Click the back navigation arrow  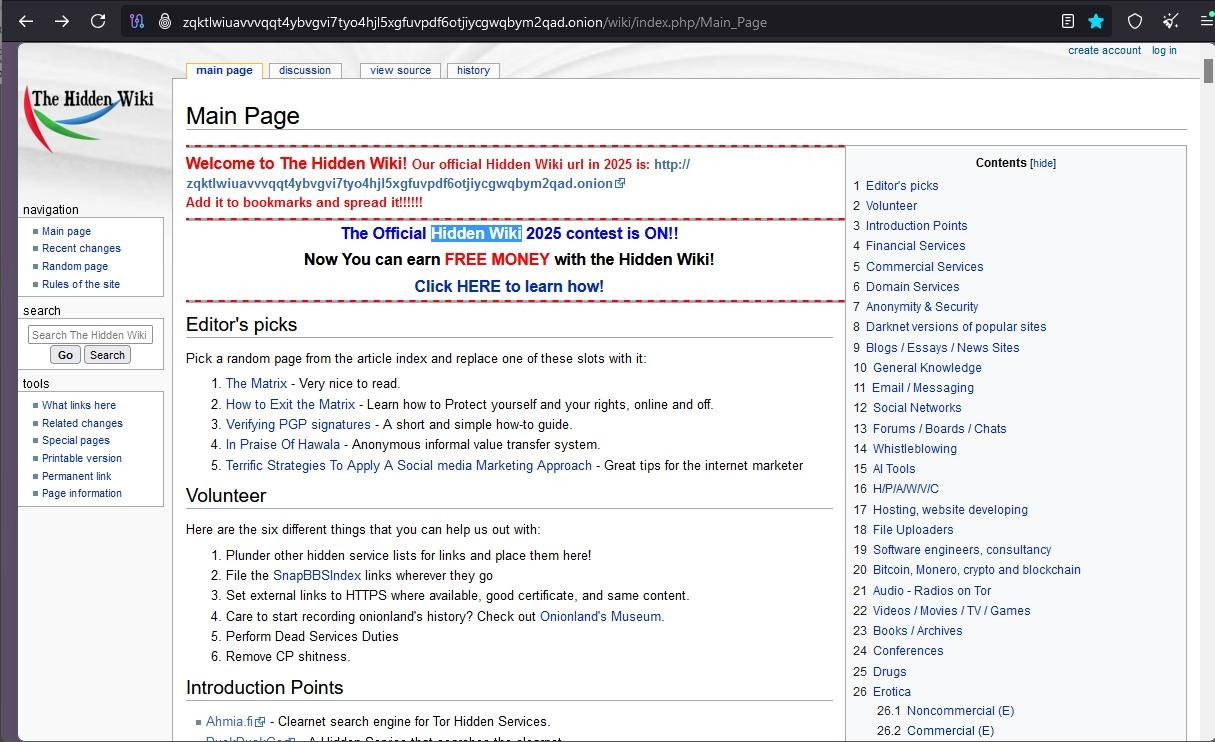click(26, 20)
